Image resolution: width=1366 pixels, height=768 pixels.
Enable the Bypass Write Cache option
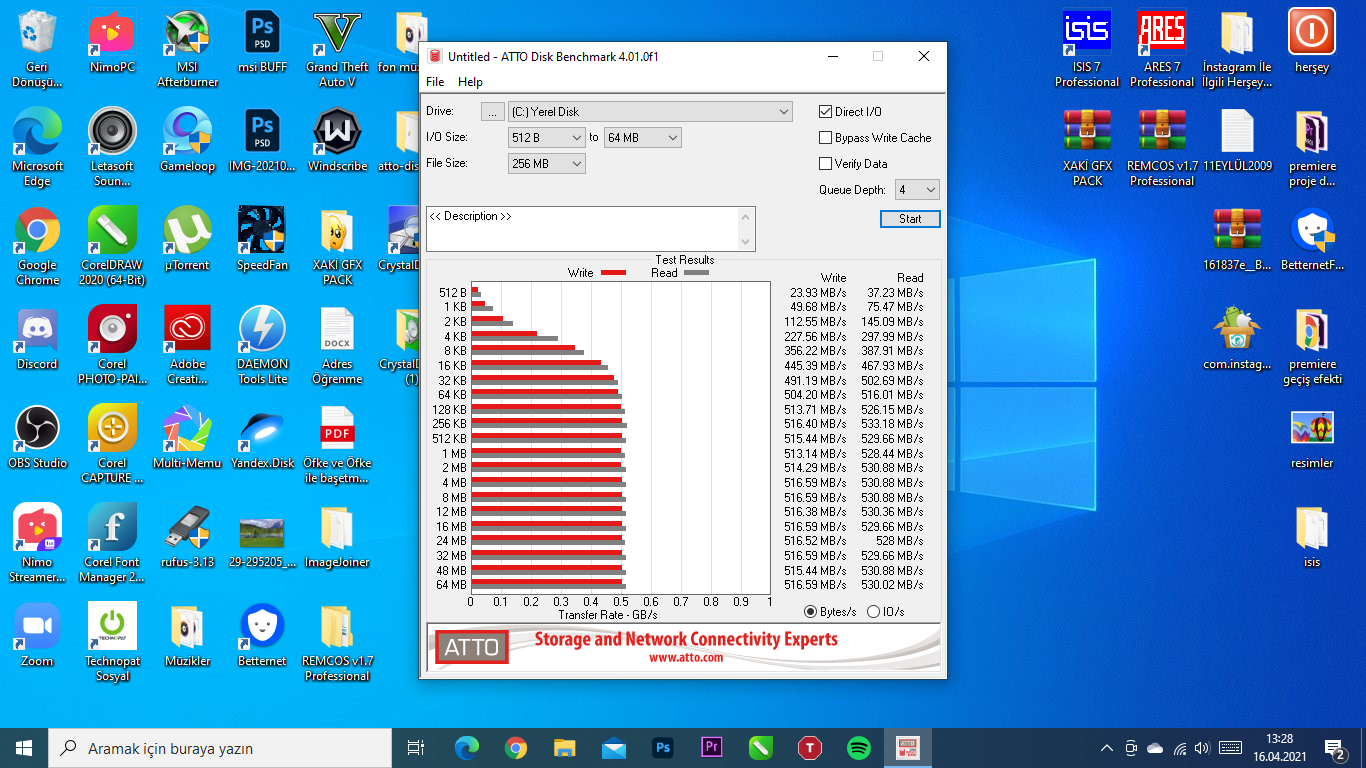826,138
